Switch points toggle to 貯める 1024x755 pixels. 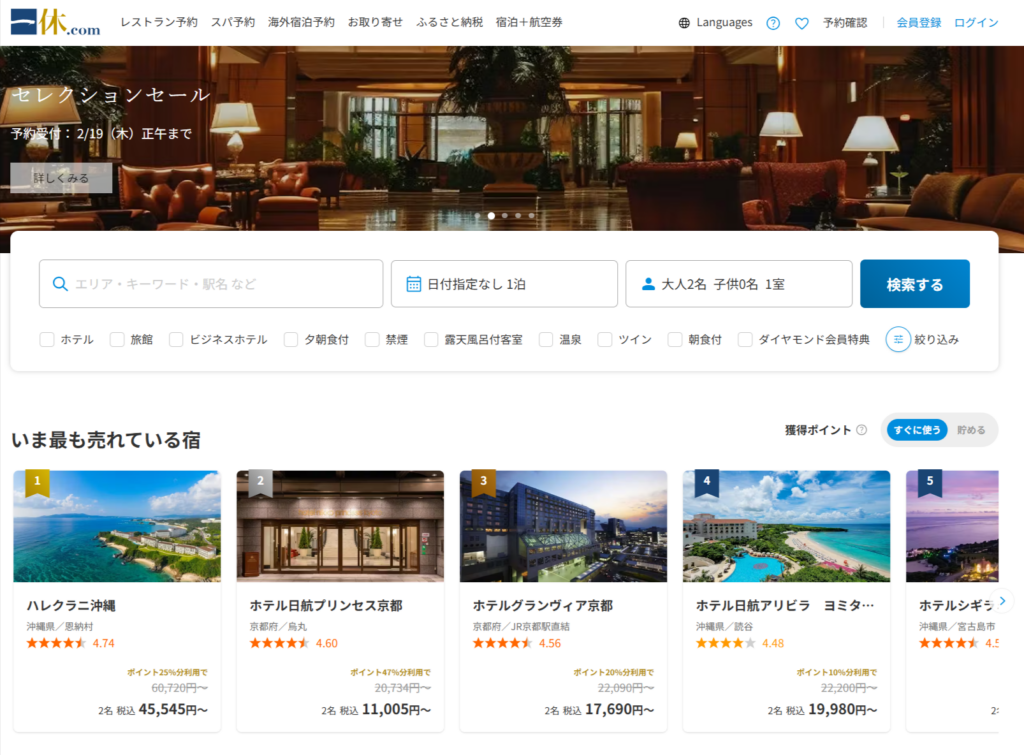[971, 430]
